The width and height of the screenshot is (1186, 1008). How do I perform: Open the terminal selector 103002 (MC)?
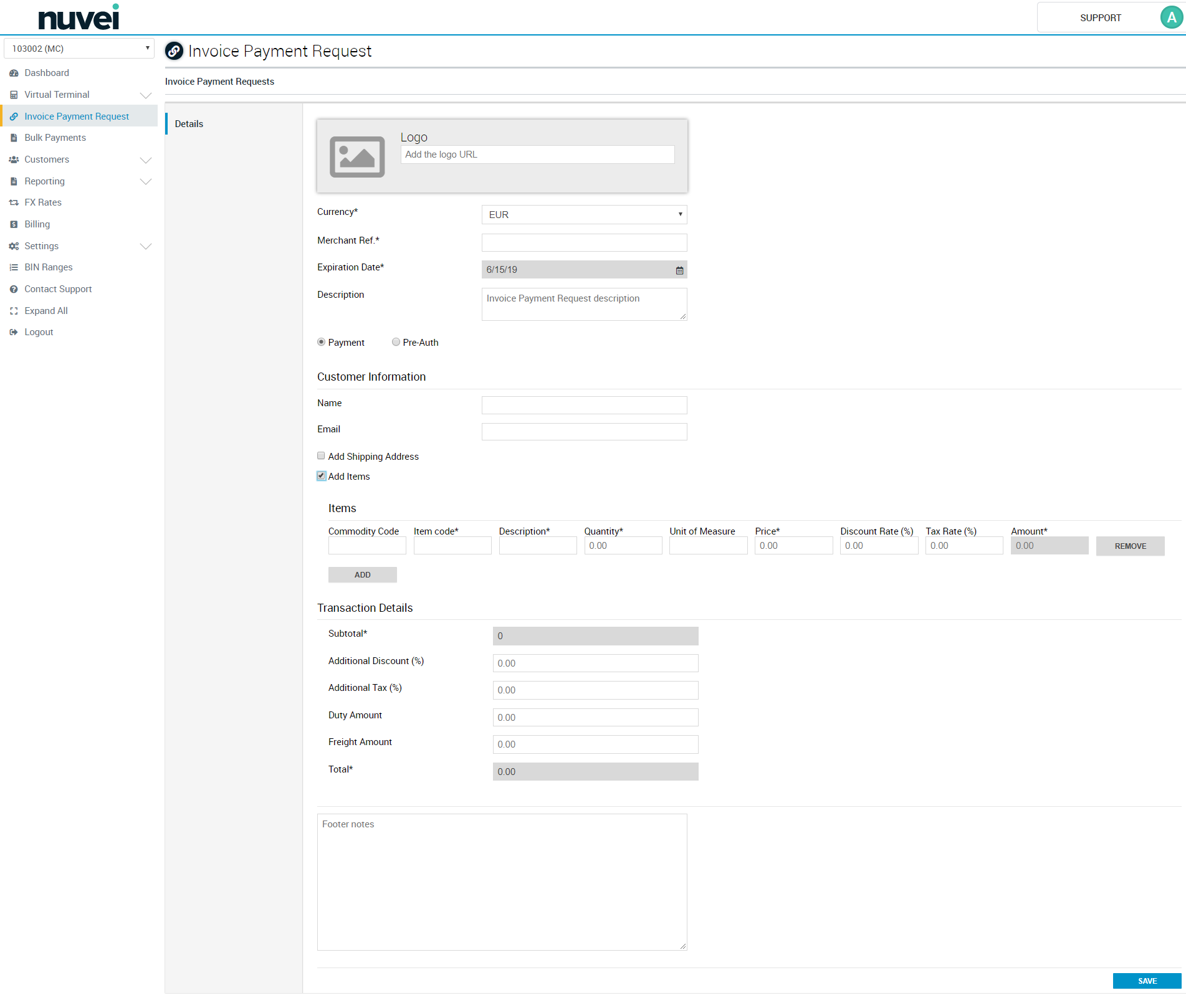pyautogui.click(x=79, y=49)
